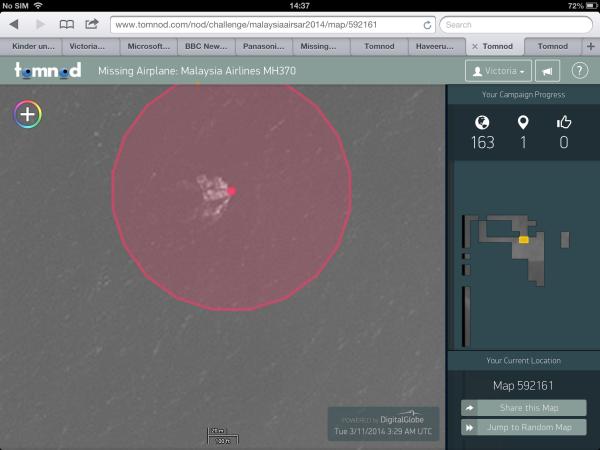Click the red tag marker dot
Image resolution: width=600 pixels, height=450 pixels.
tap(232, 191)
